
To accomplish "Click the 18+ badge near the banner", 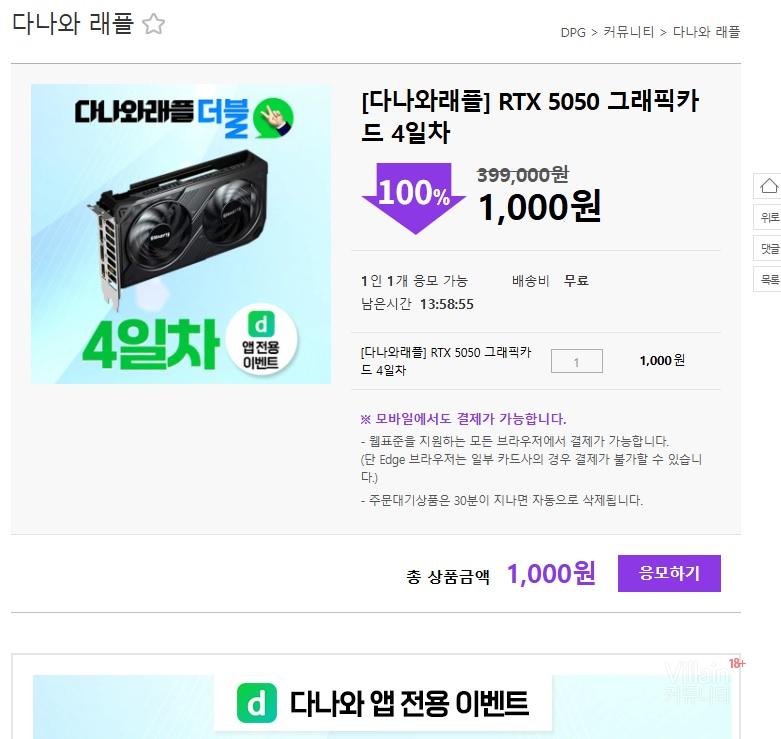I will click(737, 663).
